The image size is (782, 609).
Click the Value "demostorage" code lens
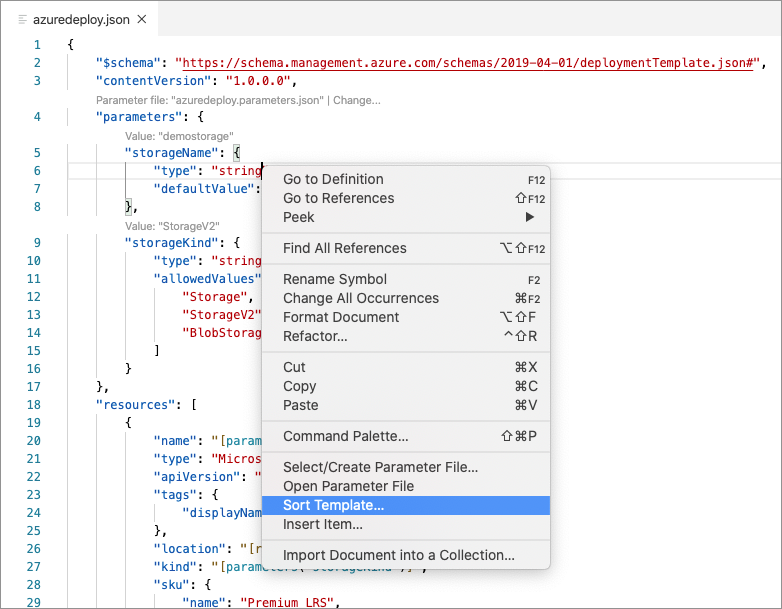coord(179,136)
